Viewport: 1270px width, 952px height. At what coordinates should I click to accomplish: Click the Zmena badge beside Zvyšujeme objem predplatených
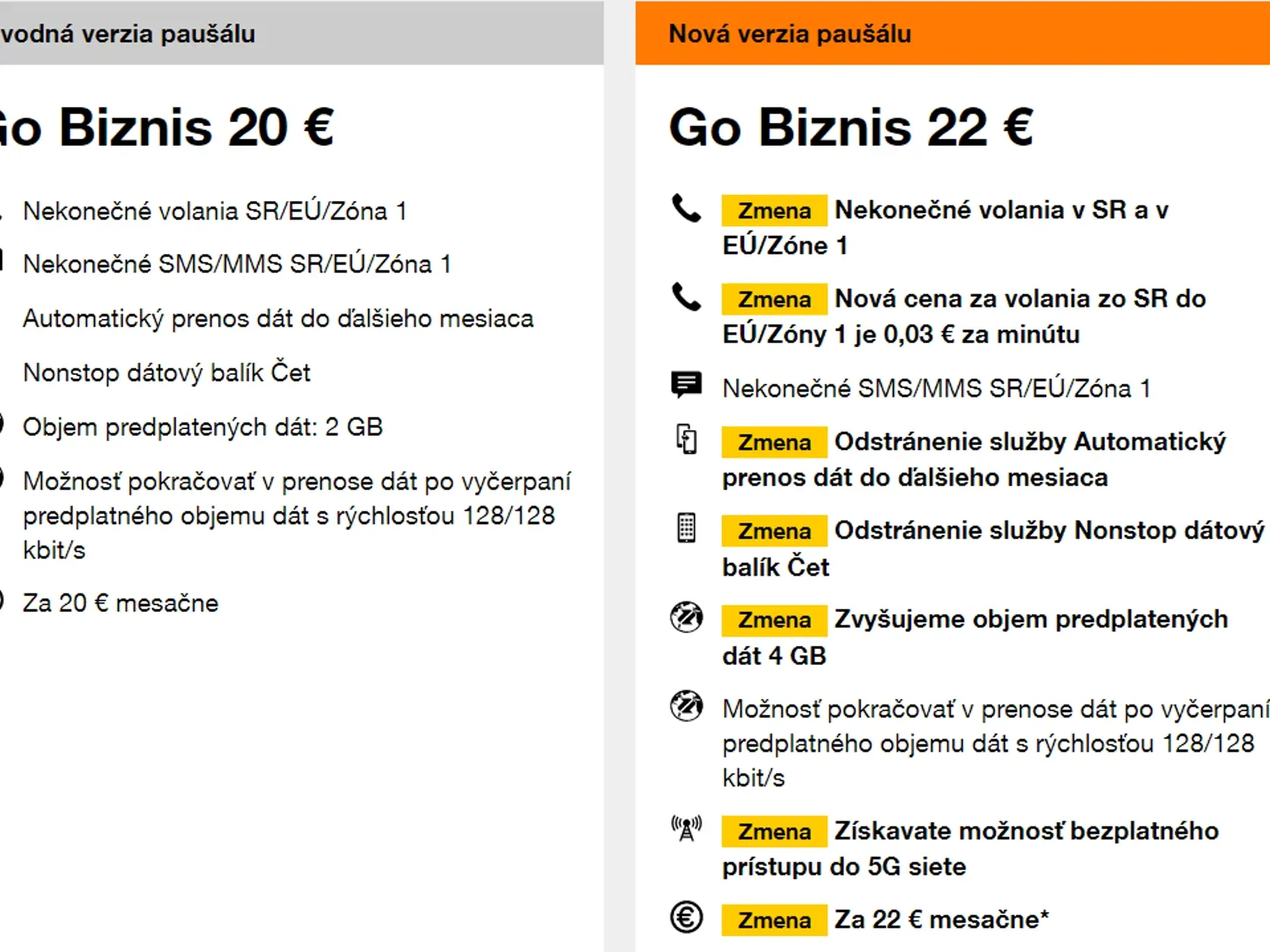tap(774, 620)
